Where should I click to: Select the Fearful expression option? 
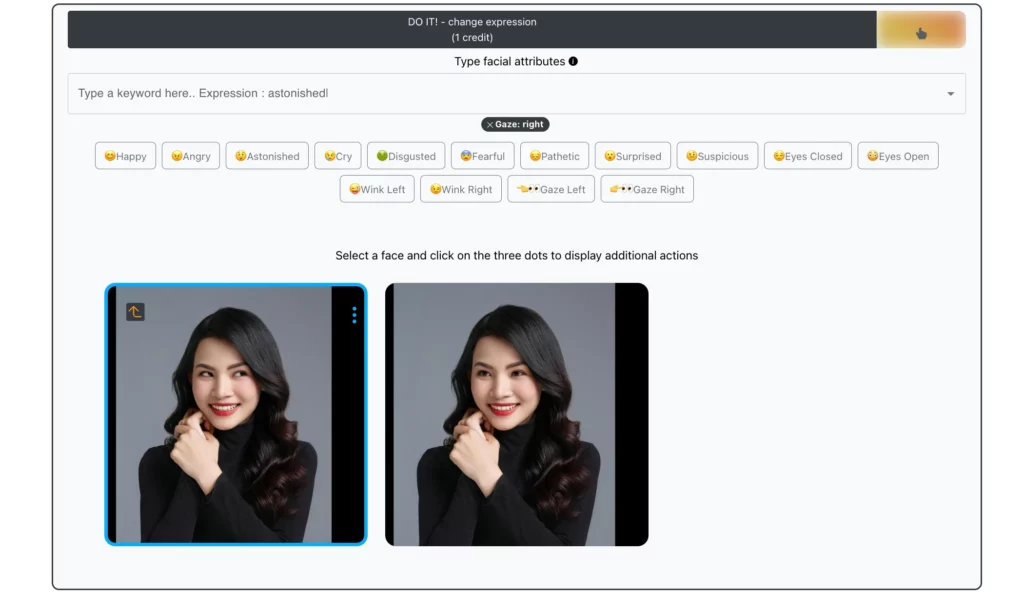pyautogui.click(x=482, y=156)
